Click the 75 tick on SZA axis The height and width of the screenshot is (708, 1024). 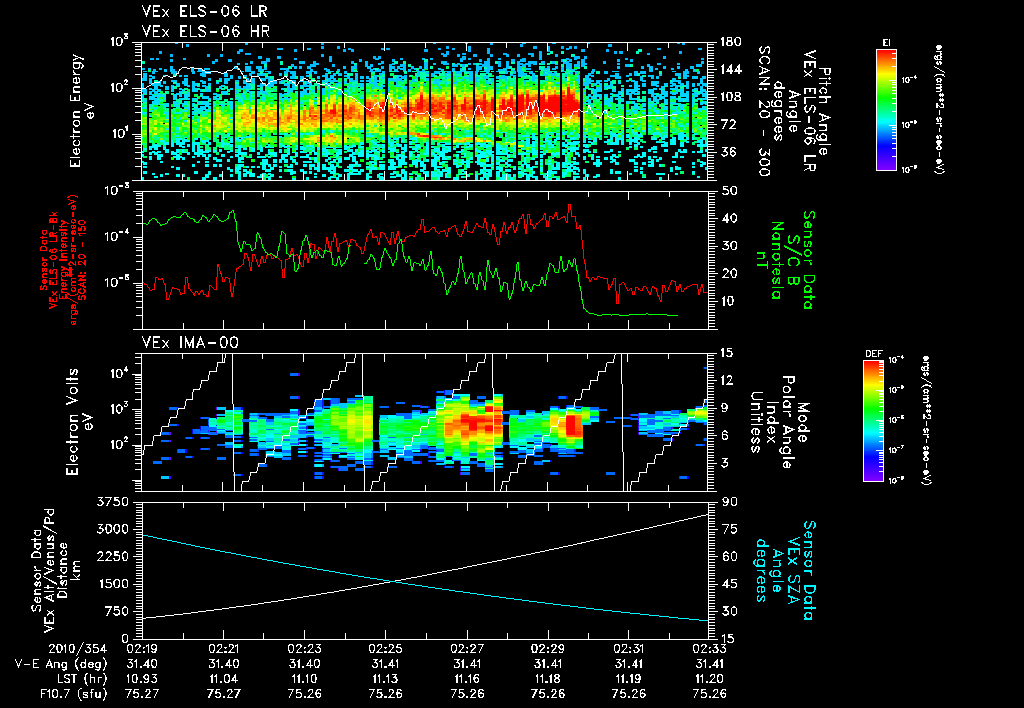(x=729, y=529)
